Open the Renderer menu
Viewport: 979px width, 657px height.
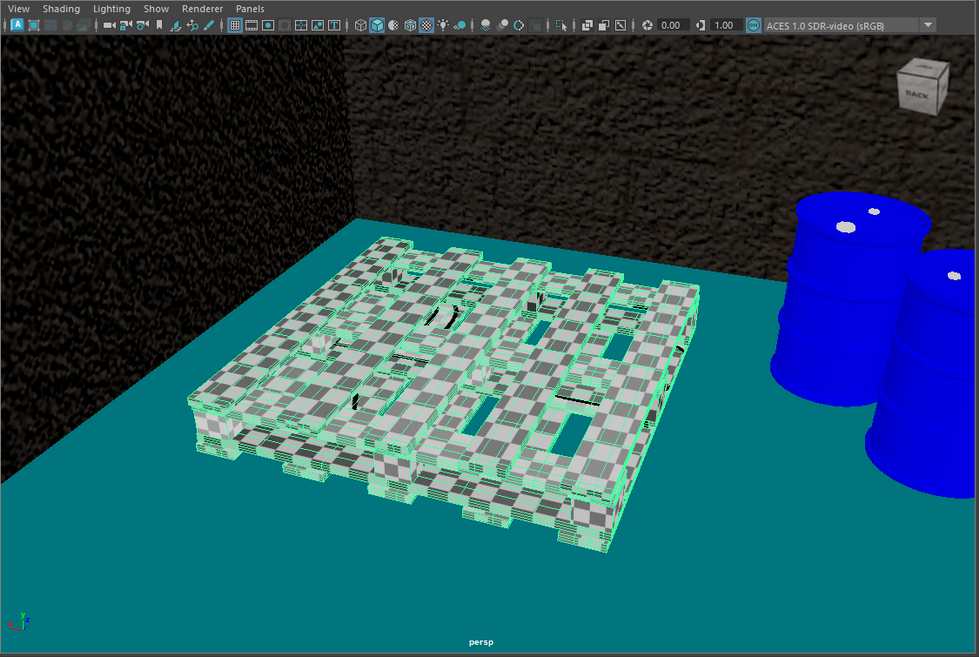[x=202, y=8]
